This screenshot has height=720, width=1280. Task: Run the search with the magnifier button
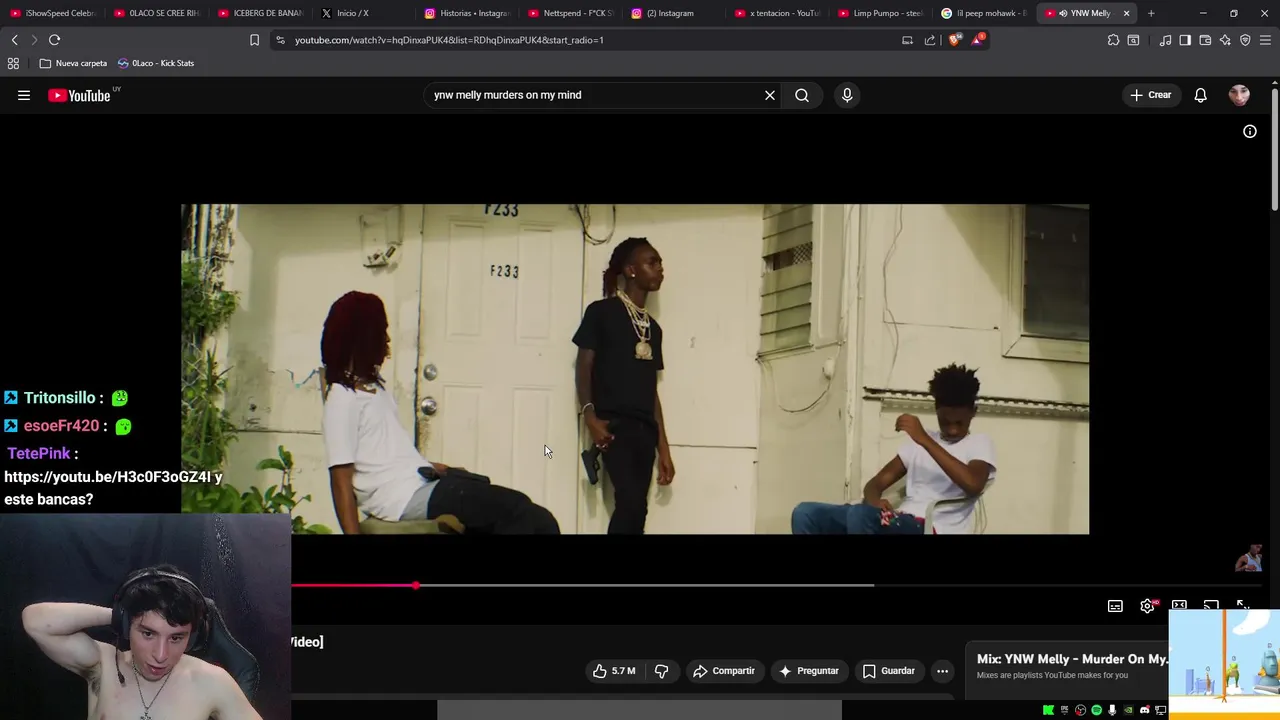click(x=802, y=95)
